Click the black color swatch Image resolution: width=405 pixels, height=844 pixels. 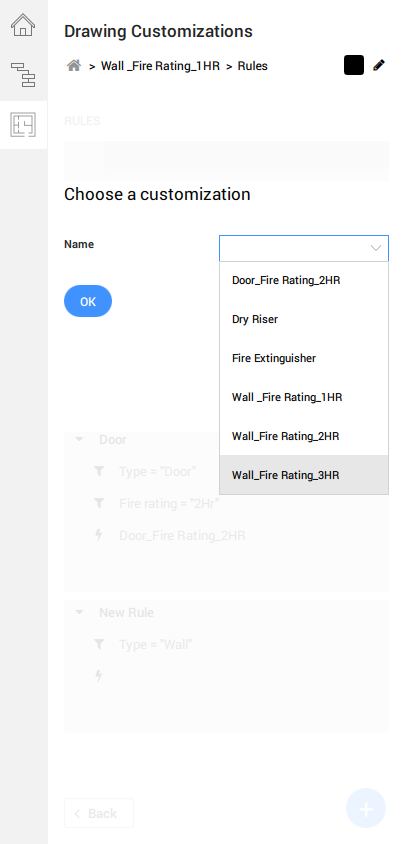point(354,65)
